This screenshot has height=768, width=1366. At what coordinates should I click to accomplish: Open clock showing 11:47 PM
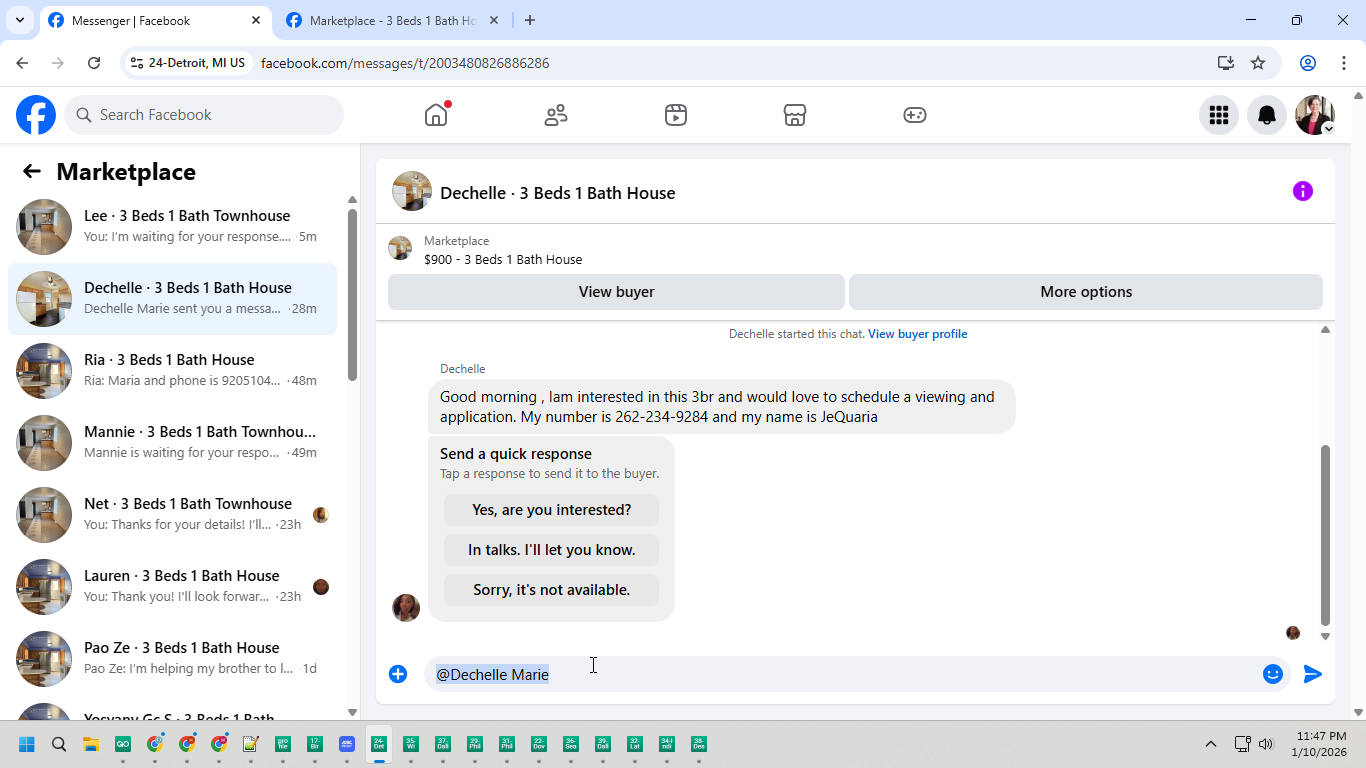coord(1320,744)
